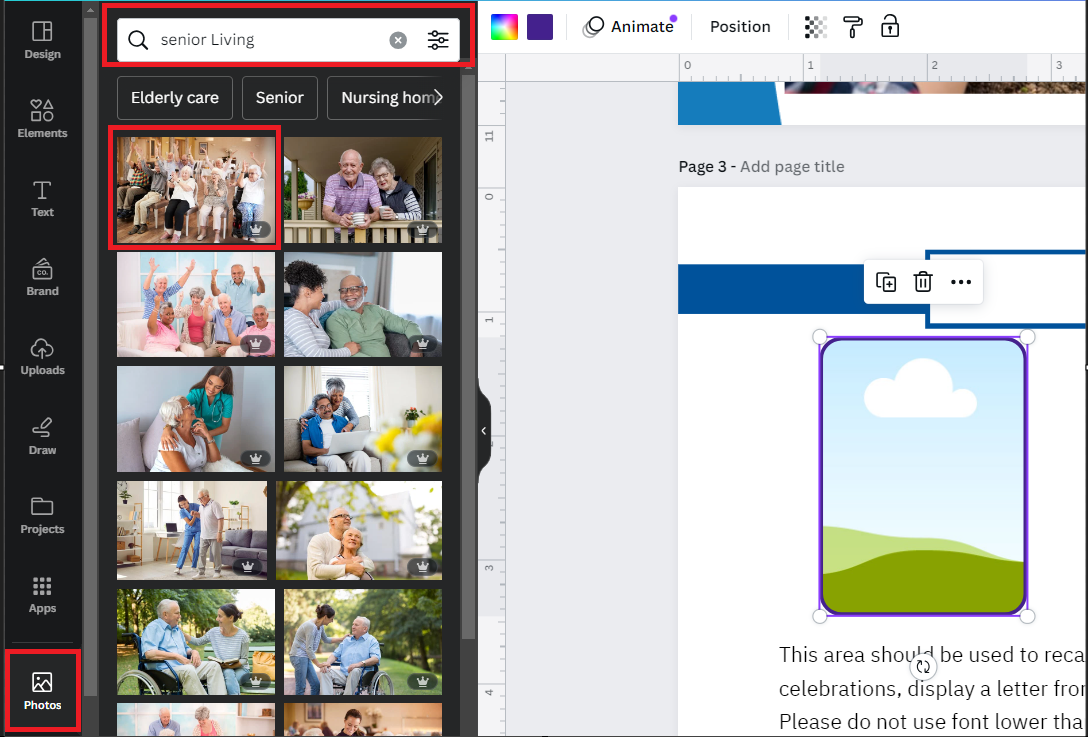This screenshot has height=737, width=1088.
Task: Open the search filter options
Action: (x=438, y=40)
